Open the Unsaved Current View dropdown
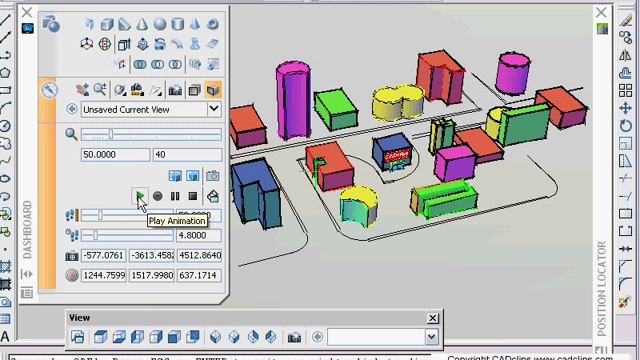The image size is (640, 360). (x=214, y=109)
